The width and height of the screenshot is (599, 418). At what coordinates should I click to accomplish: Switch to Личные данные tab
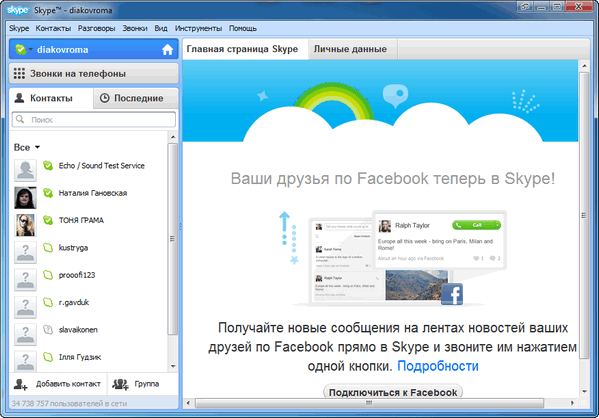[353, 49]
